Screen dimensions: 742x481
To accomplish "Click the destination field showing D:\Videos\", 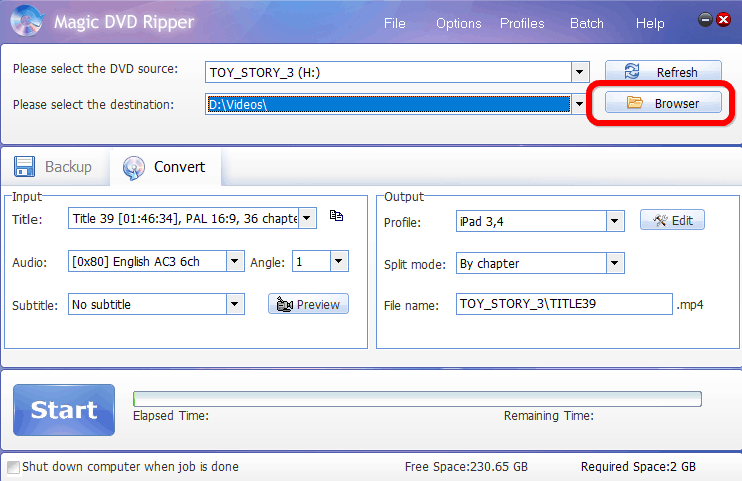I will pos(388,104).
